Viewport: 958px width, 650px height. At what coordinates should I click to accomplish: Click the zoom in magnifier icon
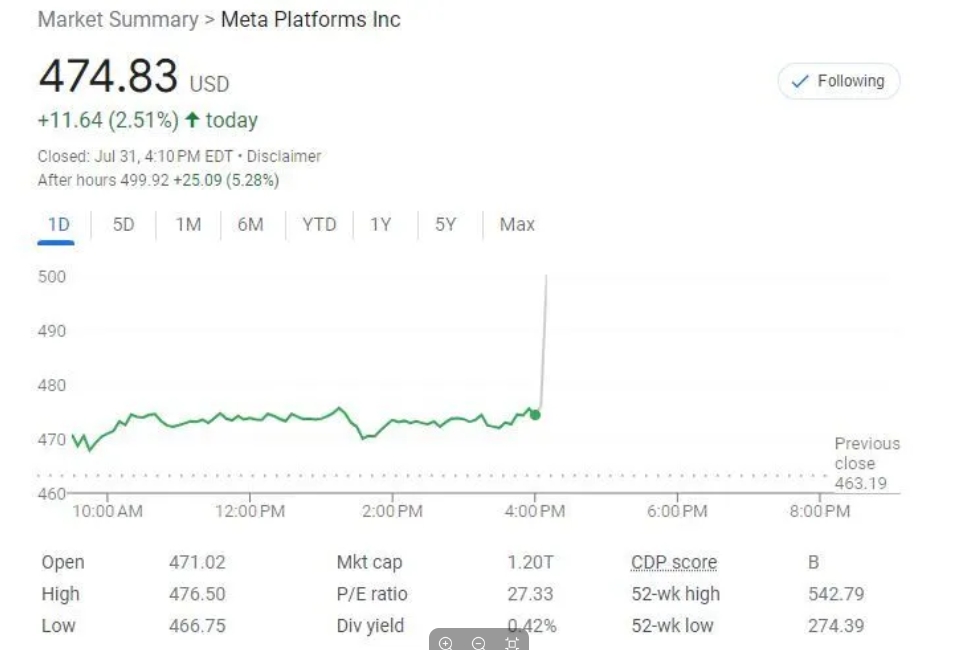tap(446, 643)
